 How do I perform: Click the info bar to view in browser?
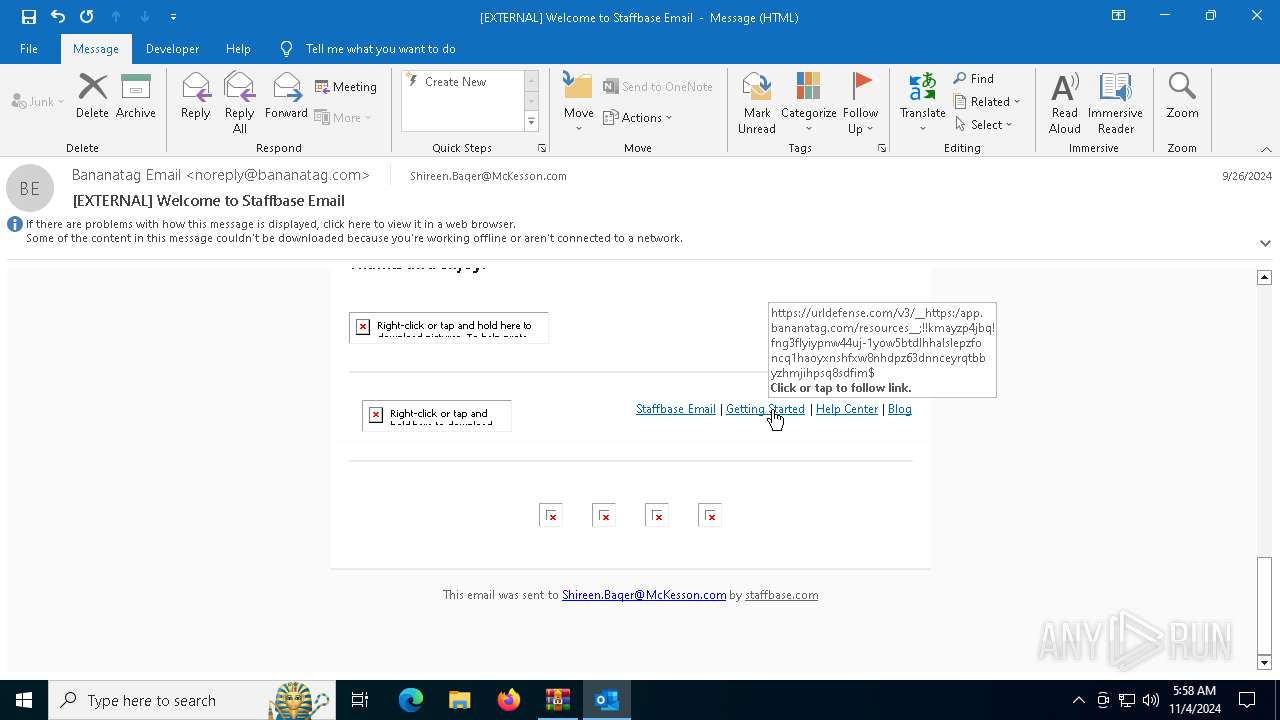[354, 231]
